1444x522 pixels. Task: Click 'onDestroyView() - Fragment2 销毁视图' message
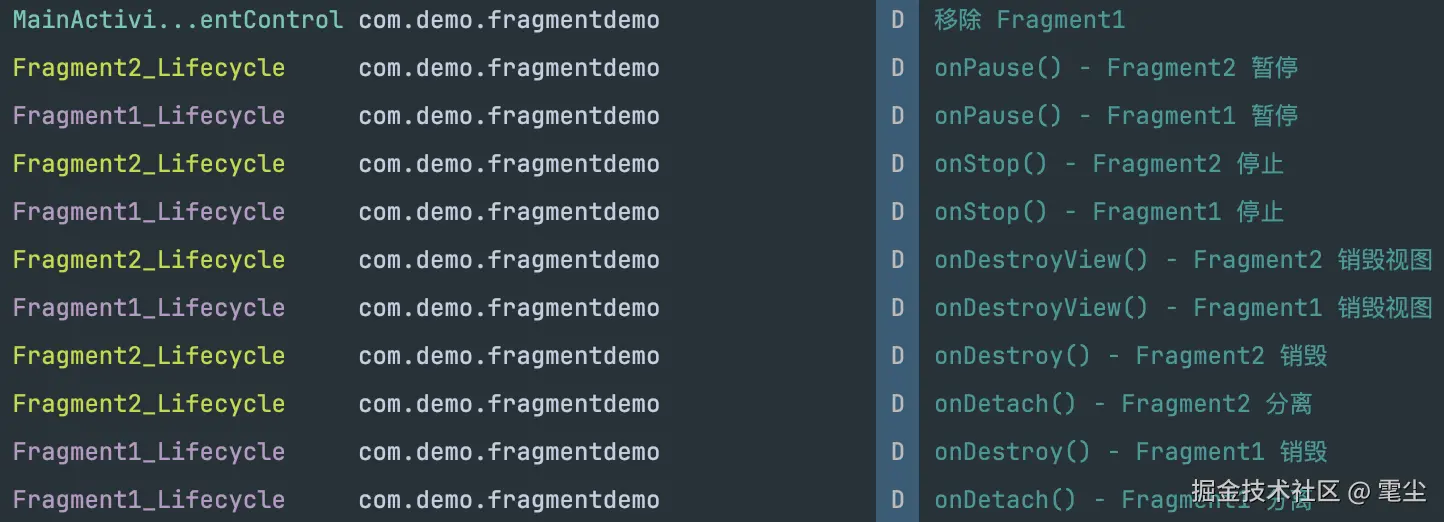[1183, 260]
